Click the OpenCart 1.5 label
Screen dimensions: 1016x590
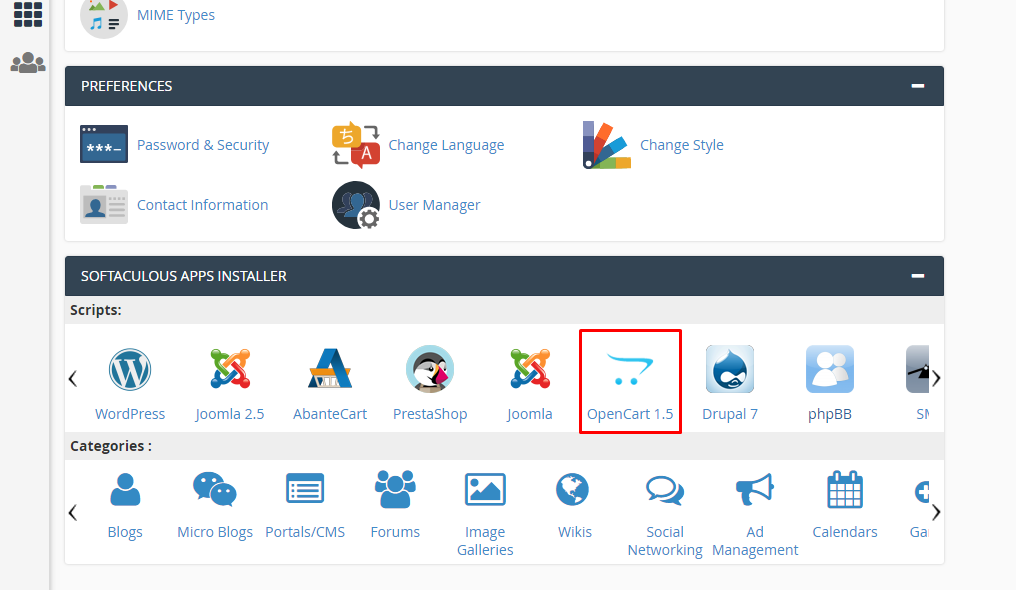pyautogui.click(x=630, y=414)
